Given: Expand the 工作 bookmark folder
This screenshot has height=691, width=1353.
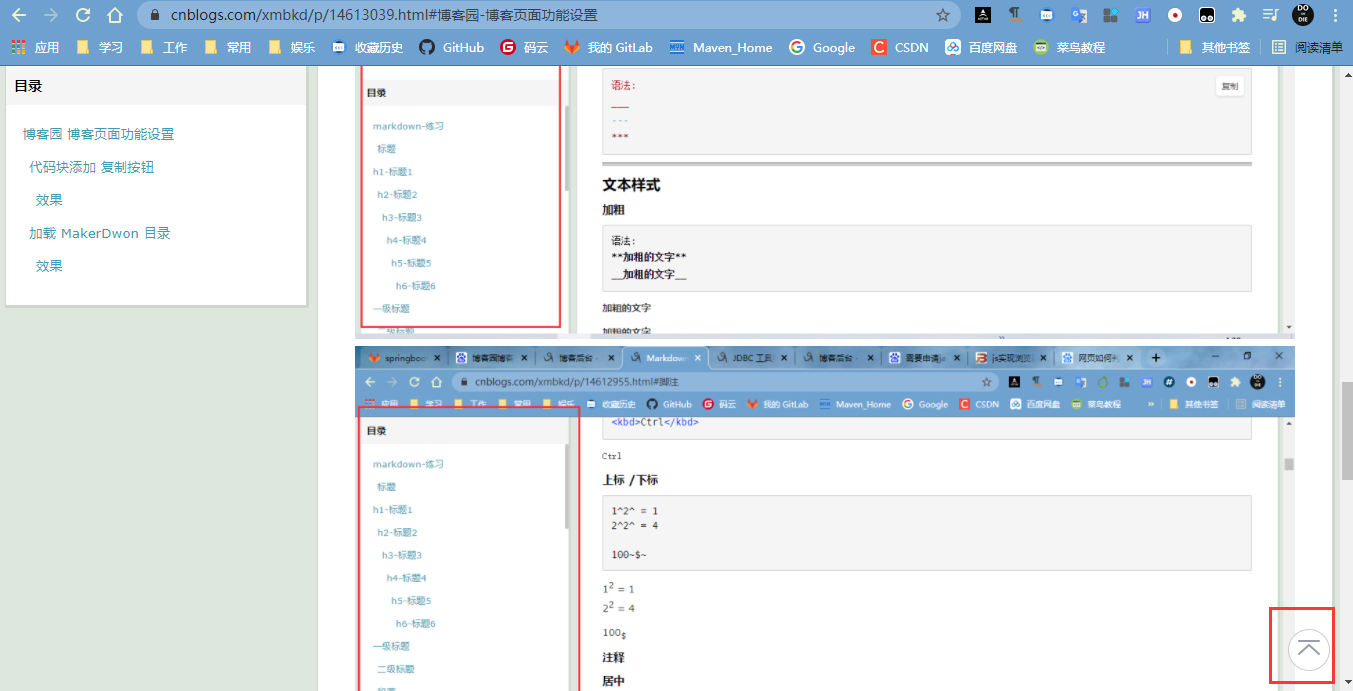Looking at the screenshot, I should (163, 47).
